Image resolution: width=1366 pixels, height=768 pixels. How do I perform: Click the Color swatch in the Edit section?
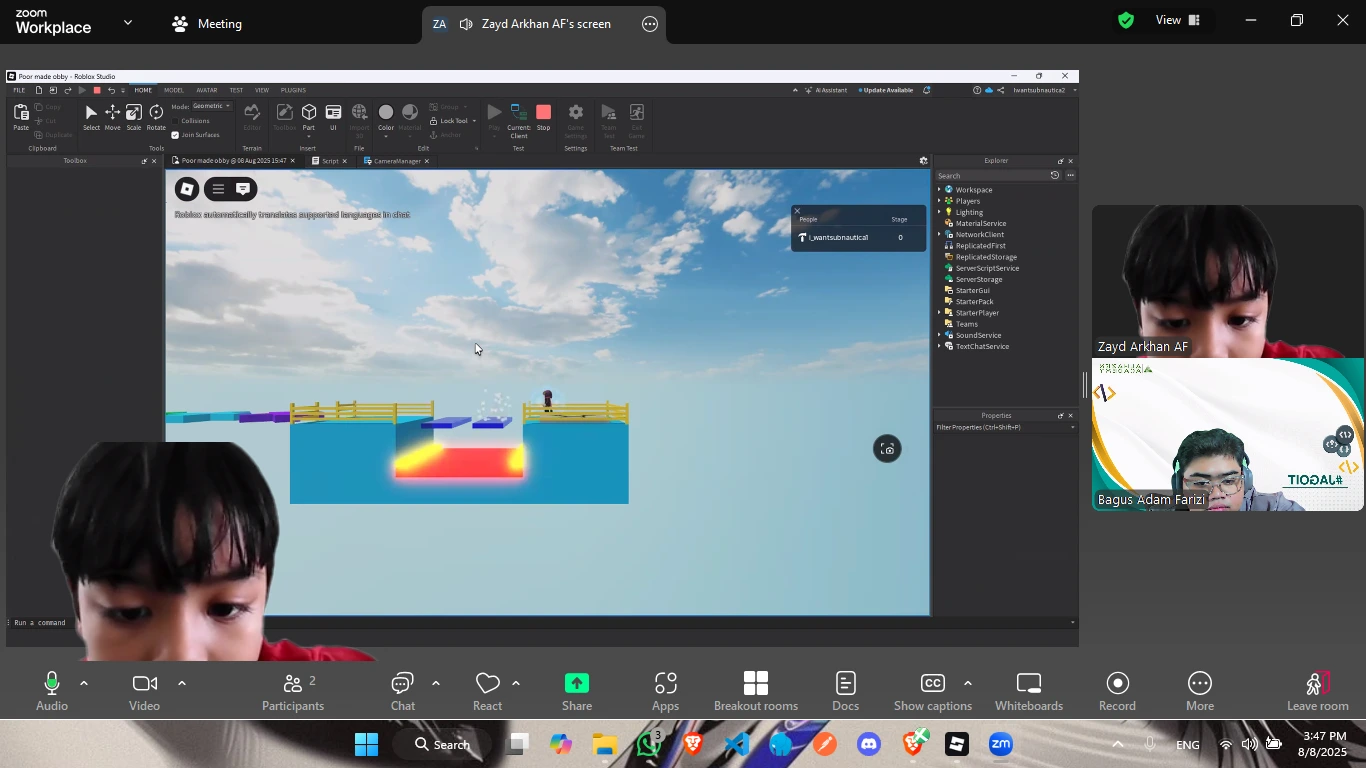coord(386,113)
